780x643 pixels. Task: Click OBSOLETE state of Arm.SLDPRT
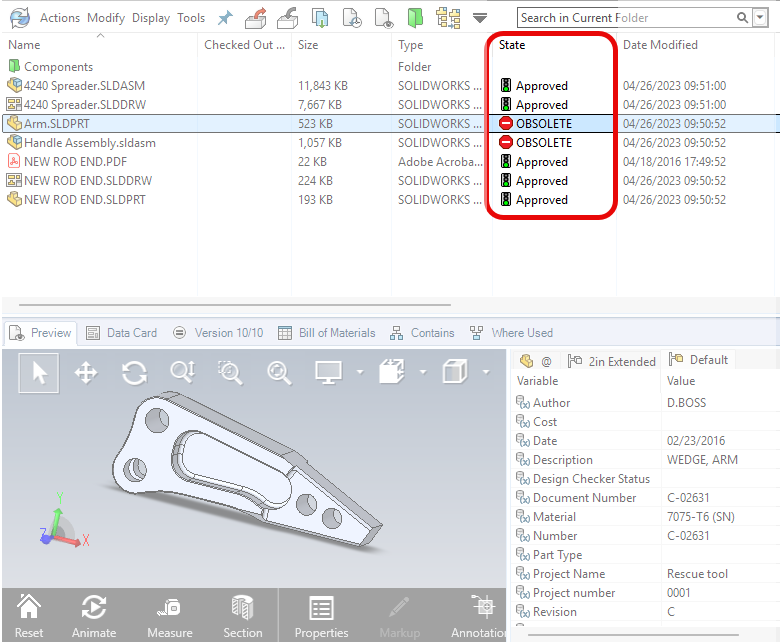536,123
